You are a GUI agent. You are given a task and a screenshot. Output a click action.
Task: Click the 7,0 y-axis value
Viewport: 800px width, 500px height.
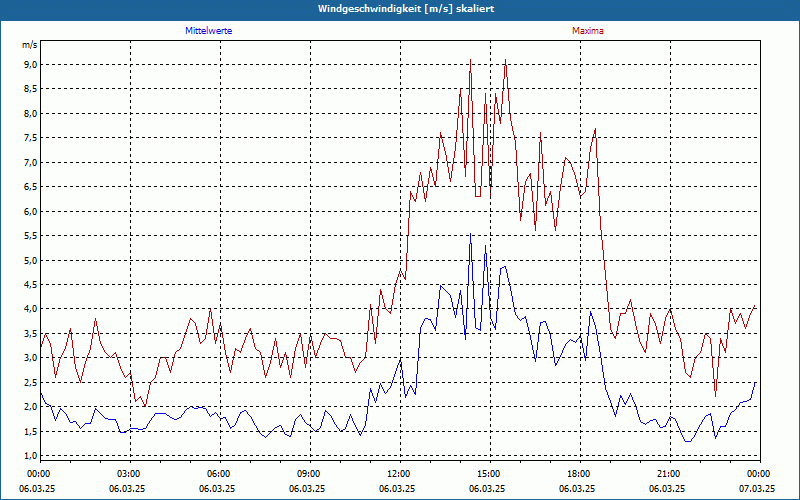[x=30, y=162]
